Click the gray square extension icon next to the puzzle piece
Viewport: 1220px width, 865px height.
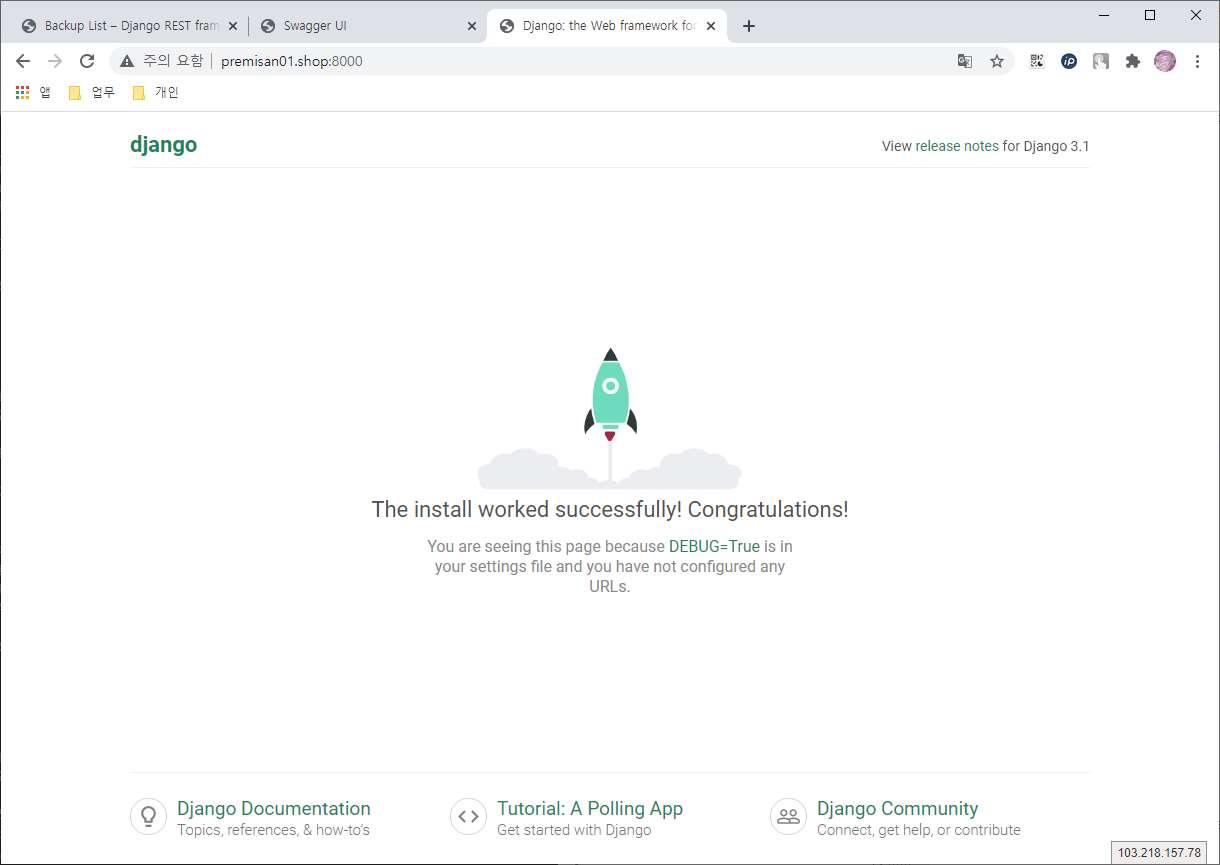[1101, 61]
